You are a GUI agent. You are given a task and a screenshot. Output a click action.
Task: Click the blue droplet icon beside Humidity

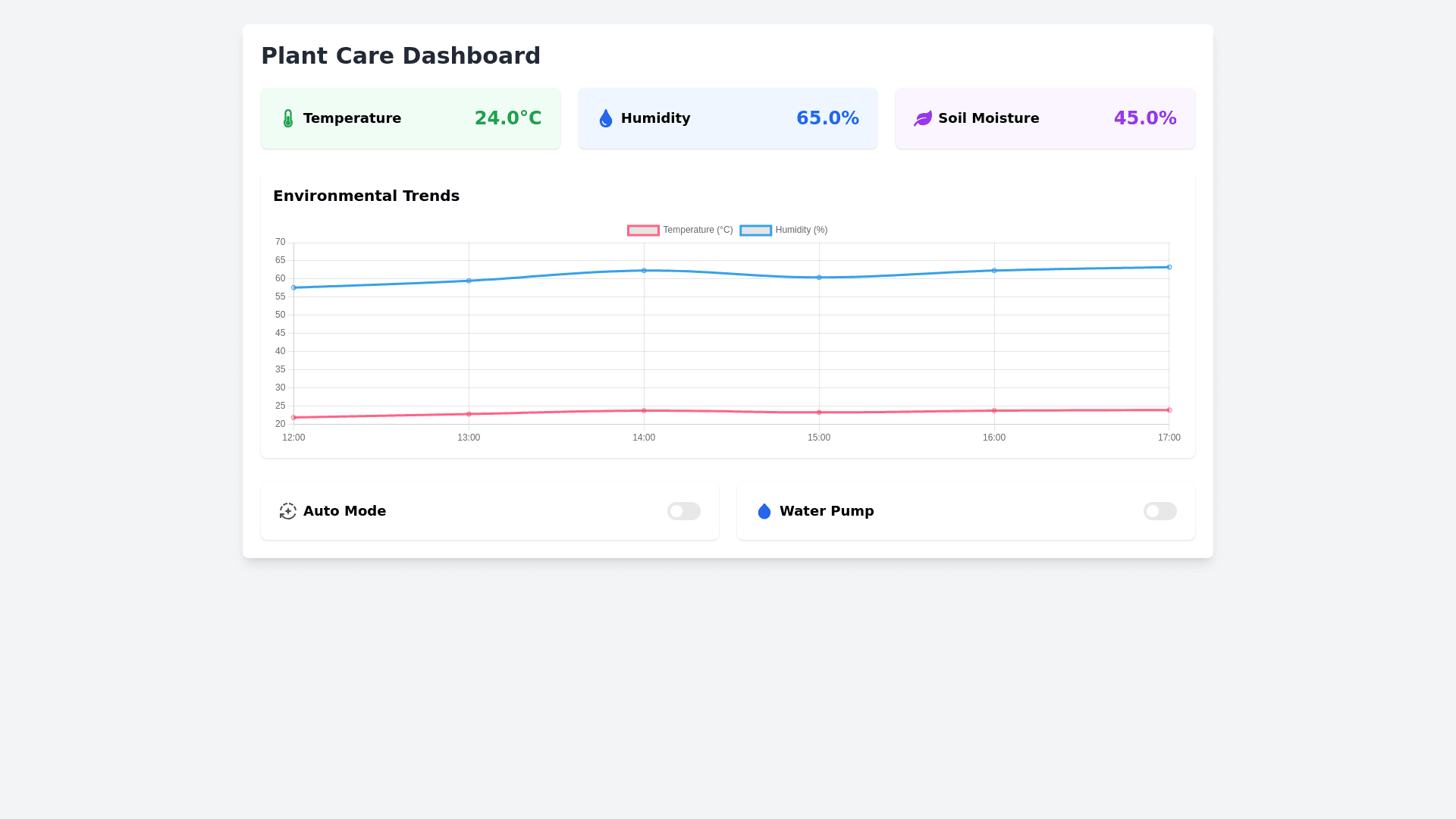605,118
